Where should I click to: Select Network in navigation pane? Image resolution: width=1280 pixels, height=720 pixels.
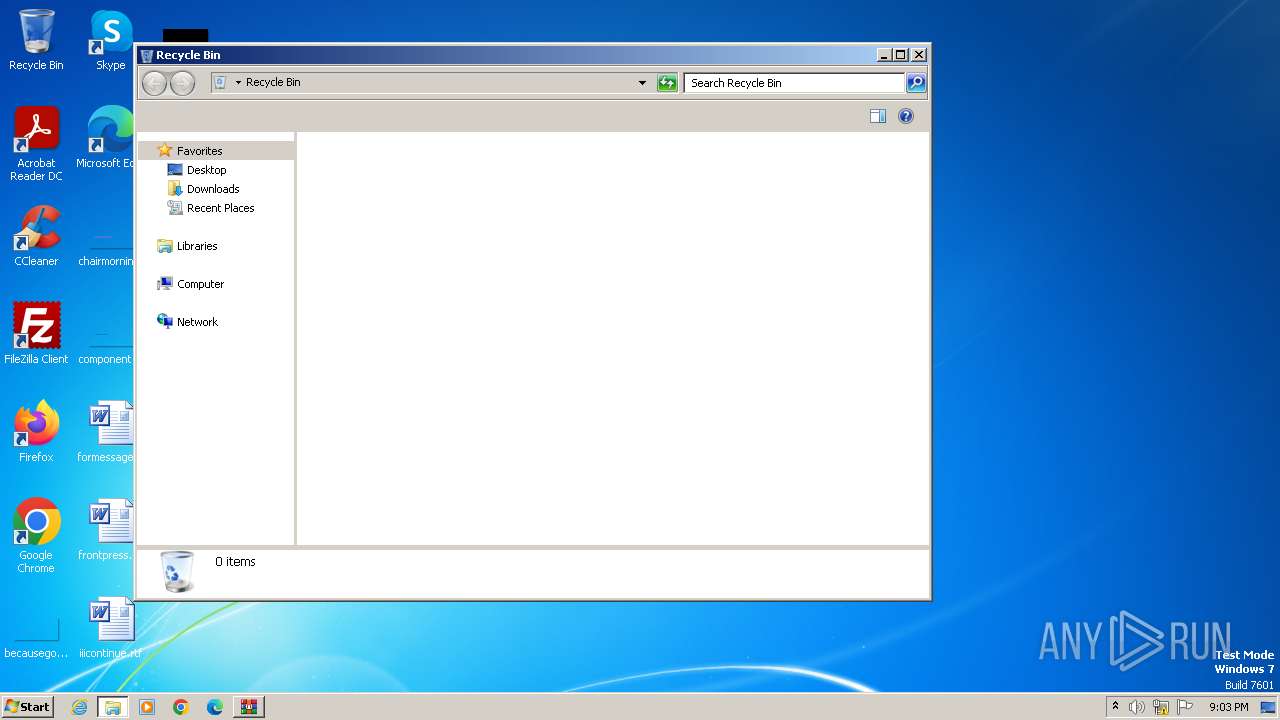pos(197,322)
